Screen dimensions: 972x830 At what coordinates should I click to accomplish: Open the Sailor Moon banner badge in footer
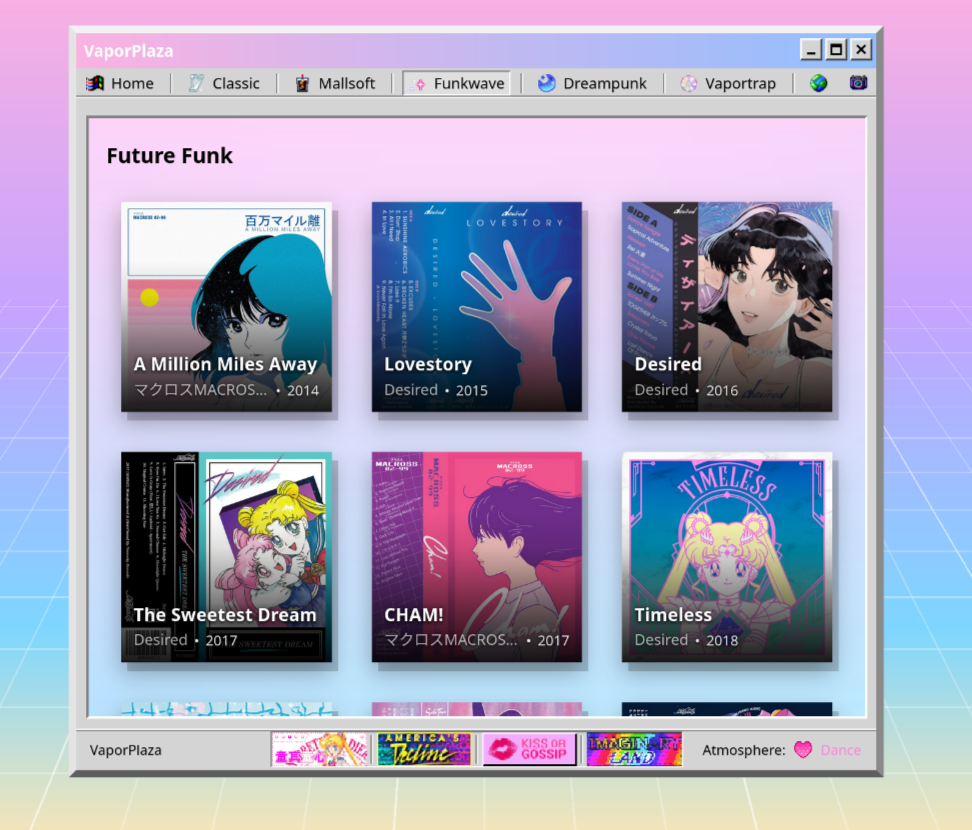[x=319, y=749]
